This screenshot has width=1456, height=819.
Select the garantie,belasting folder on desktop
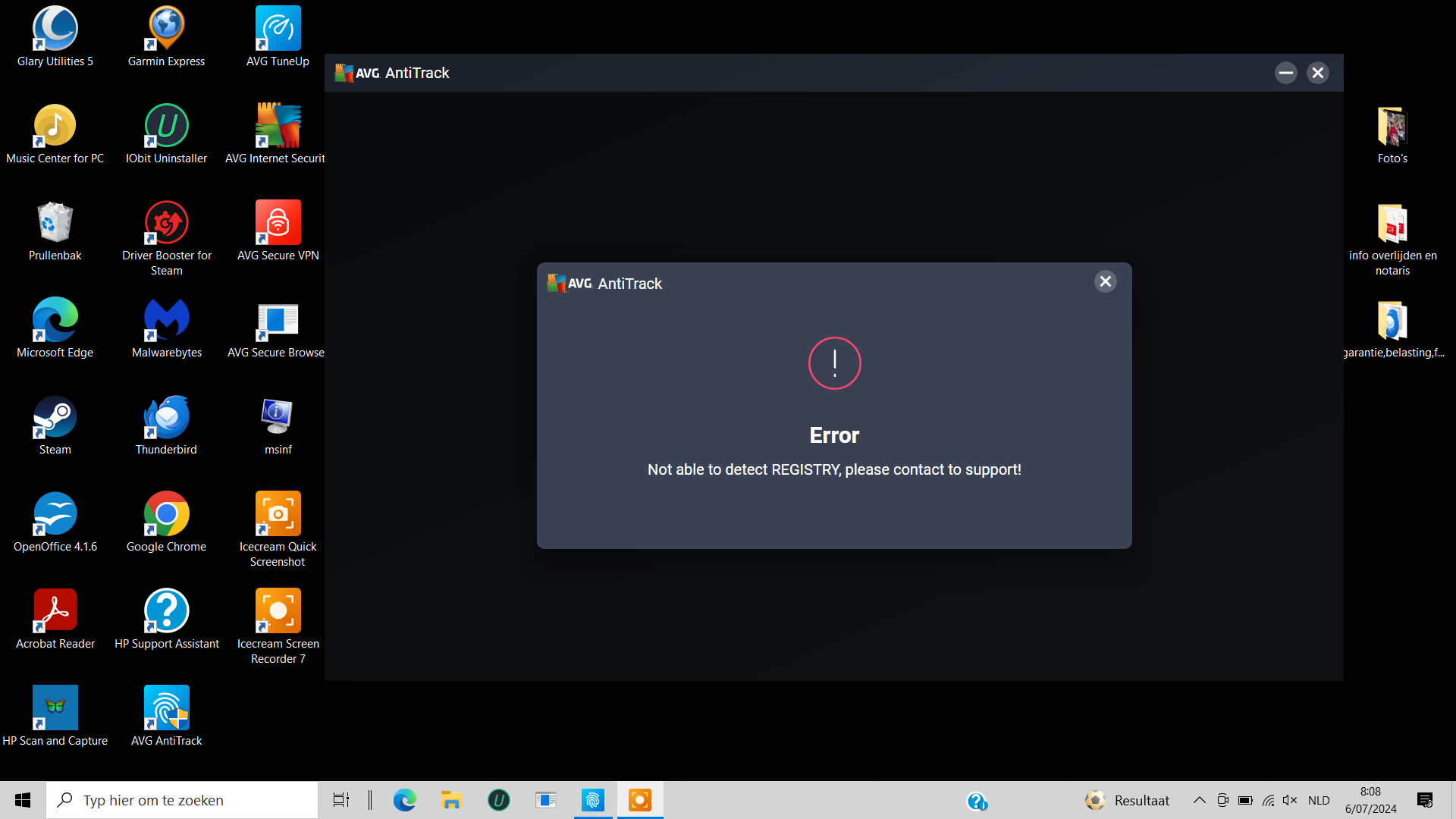pos(1393,328)
